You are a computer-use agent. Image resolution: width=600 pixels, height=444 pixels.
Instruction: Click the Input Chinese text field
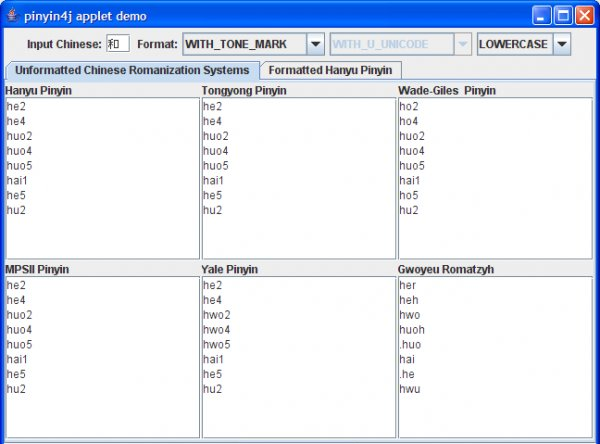(x=118, y=44)
